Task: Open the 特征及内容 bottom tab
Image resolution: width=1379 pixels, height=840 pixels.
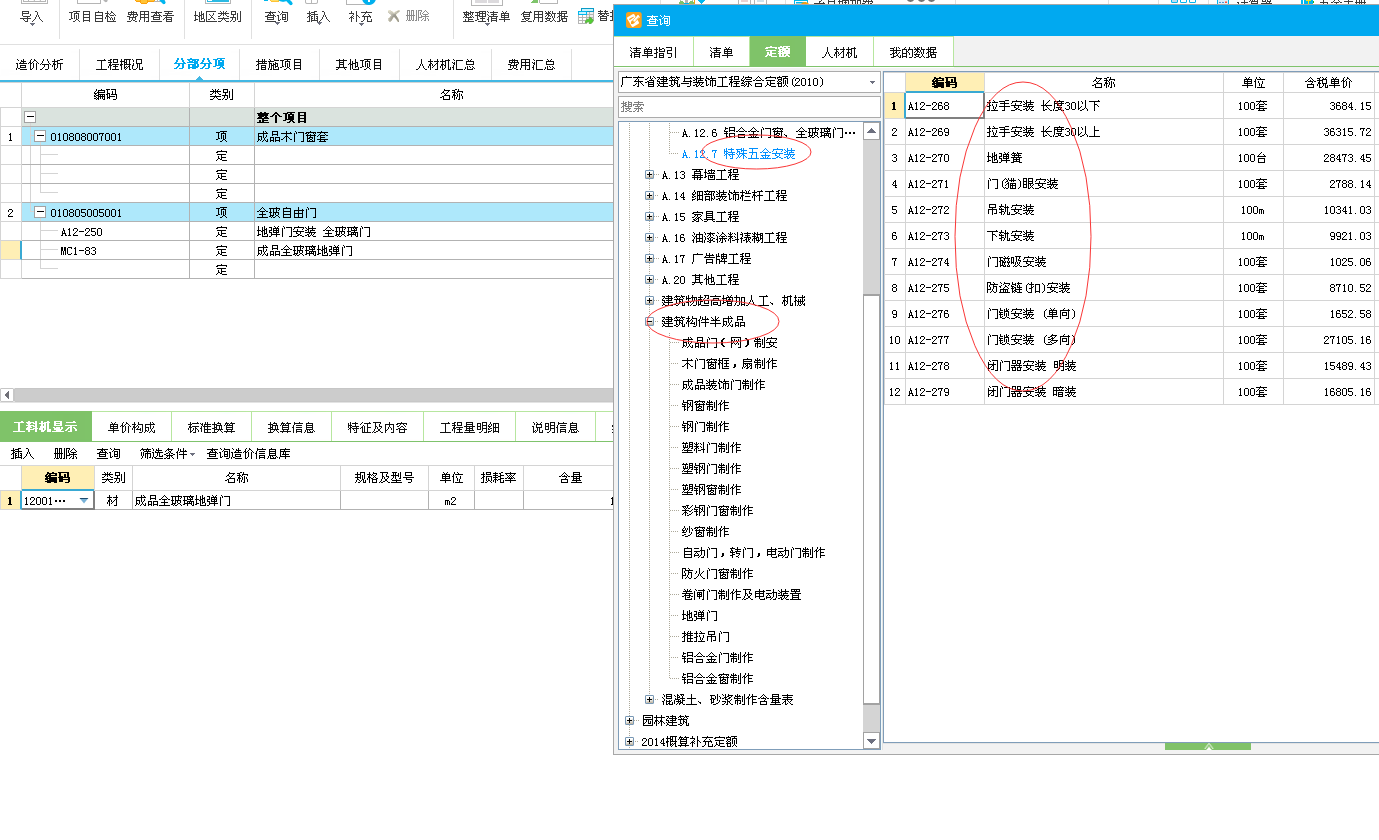Action: [x=377, y=427]
